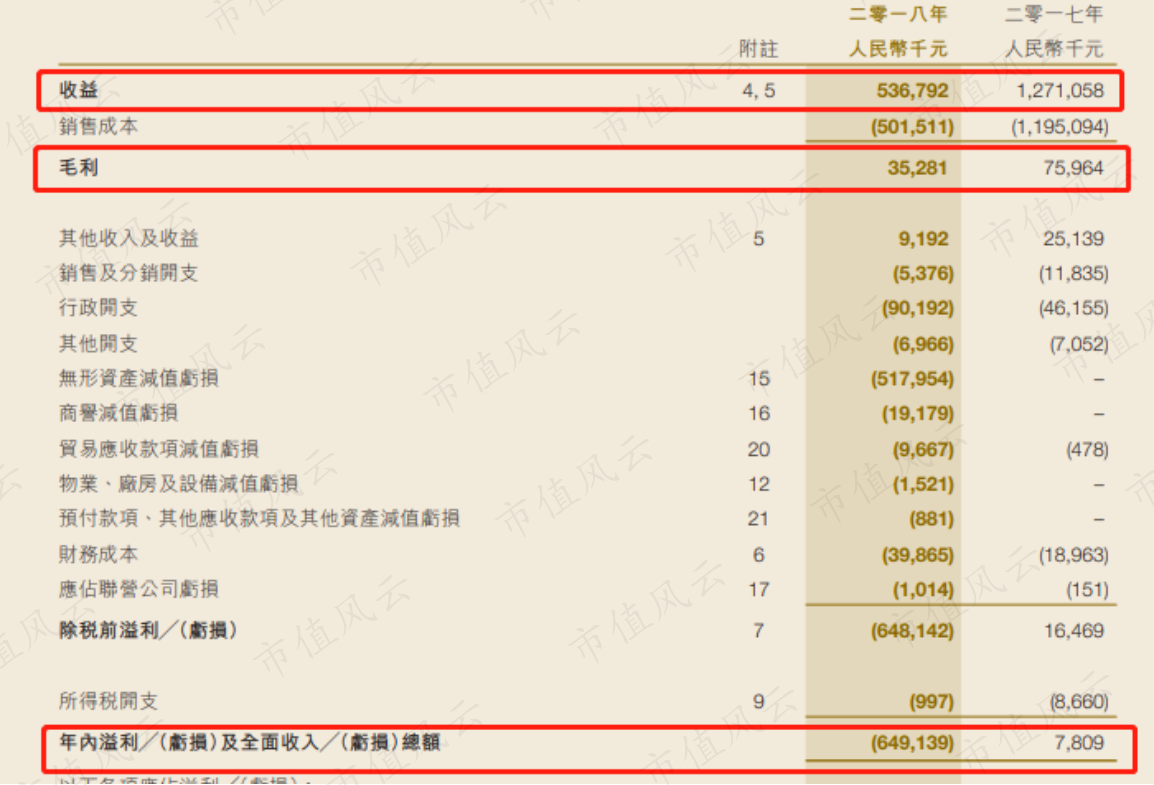This screenshot has height=785, width=1154.
Task: Click the 二零一七年 column header
Action: [1054, 14]
